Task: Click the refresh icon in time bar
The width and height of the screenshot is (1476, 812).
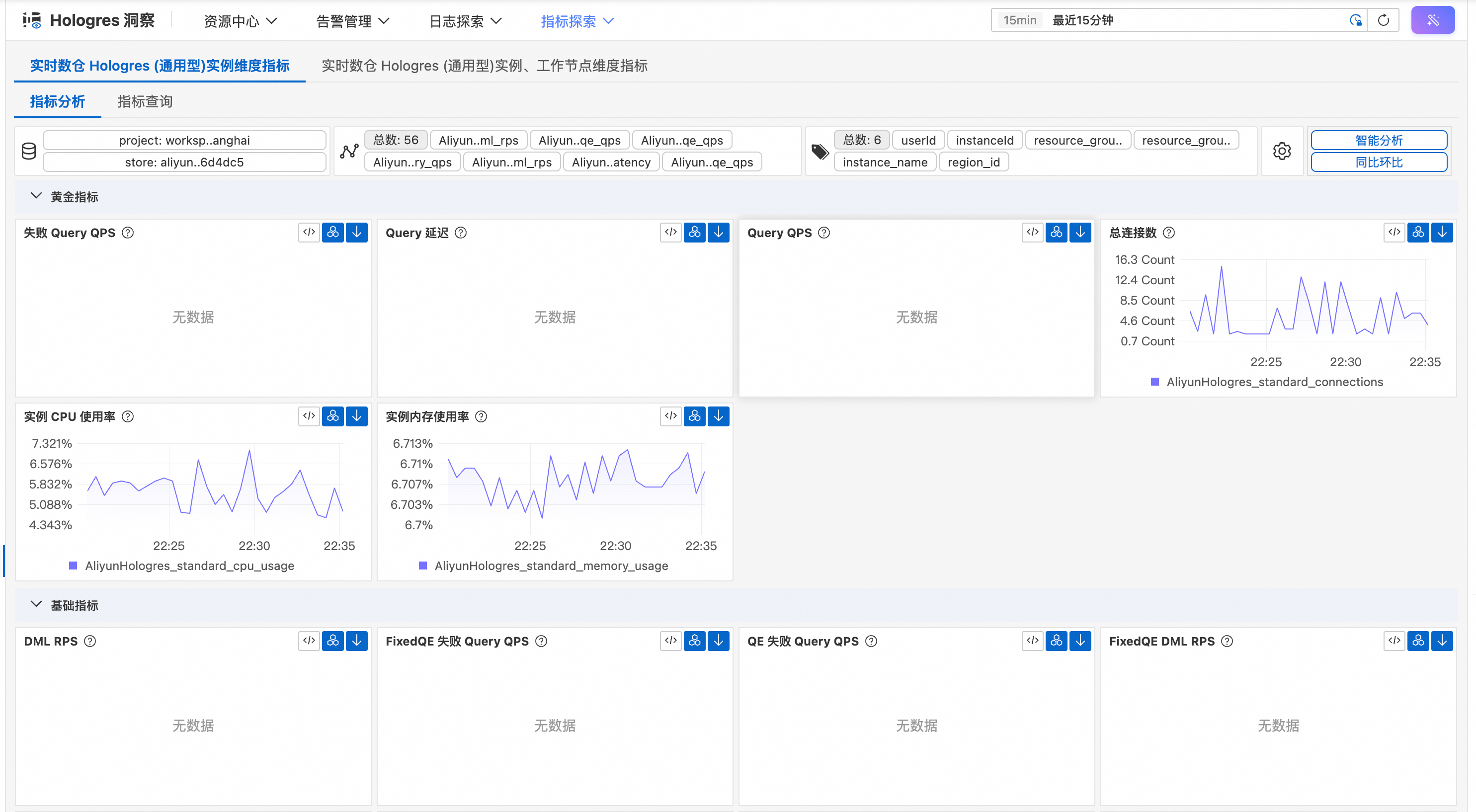Action: [x=1383, y=21]
